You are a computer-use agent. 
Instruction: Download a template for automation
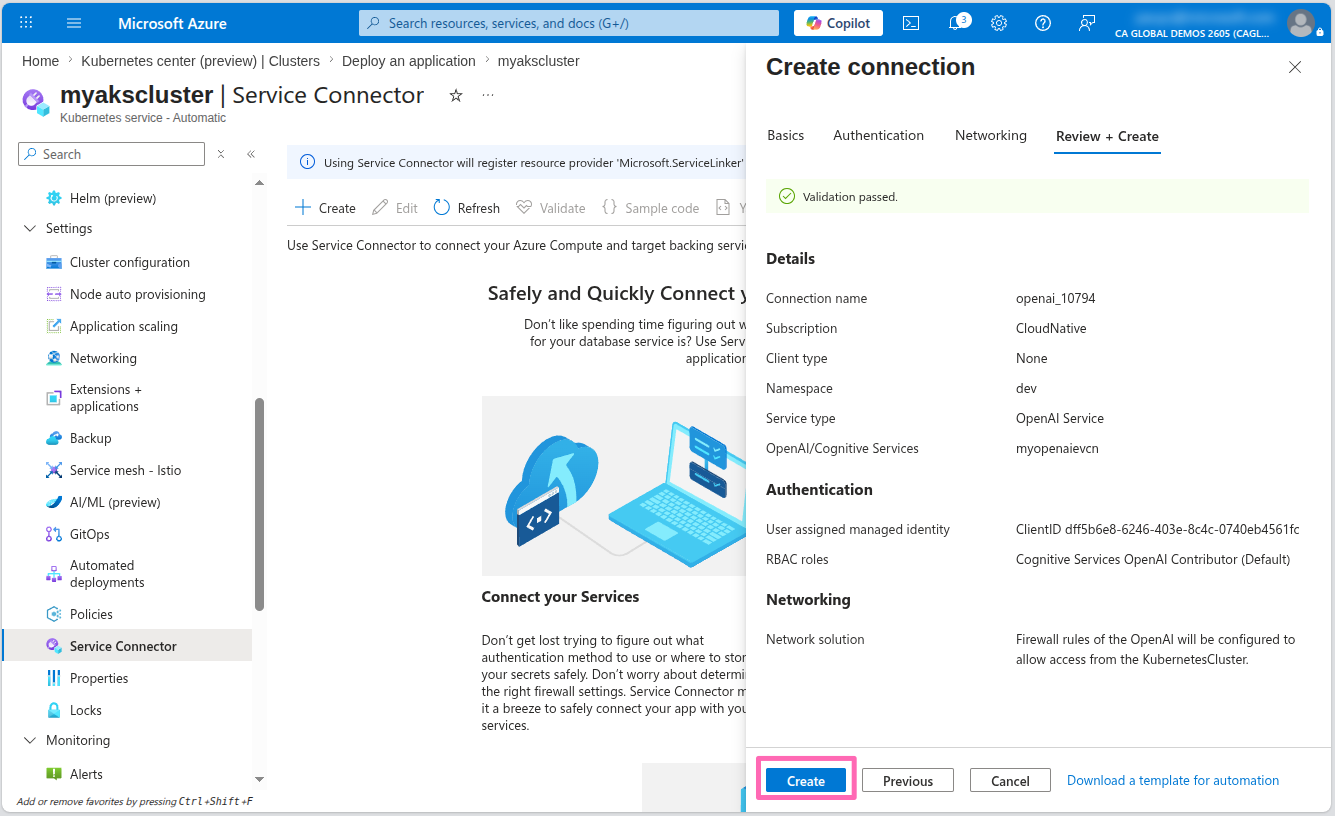coord(1173,780)
